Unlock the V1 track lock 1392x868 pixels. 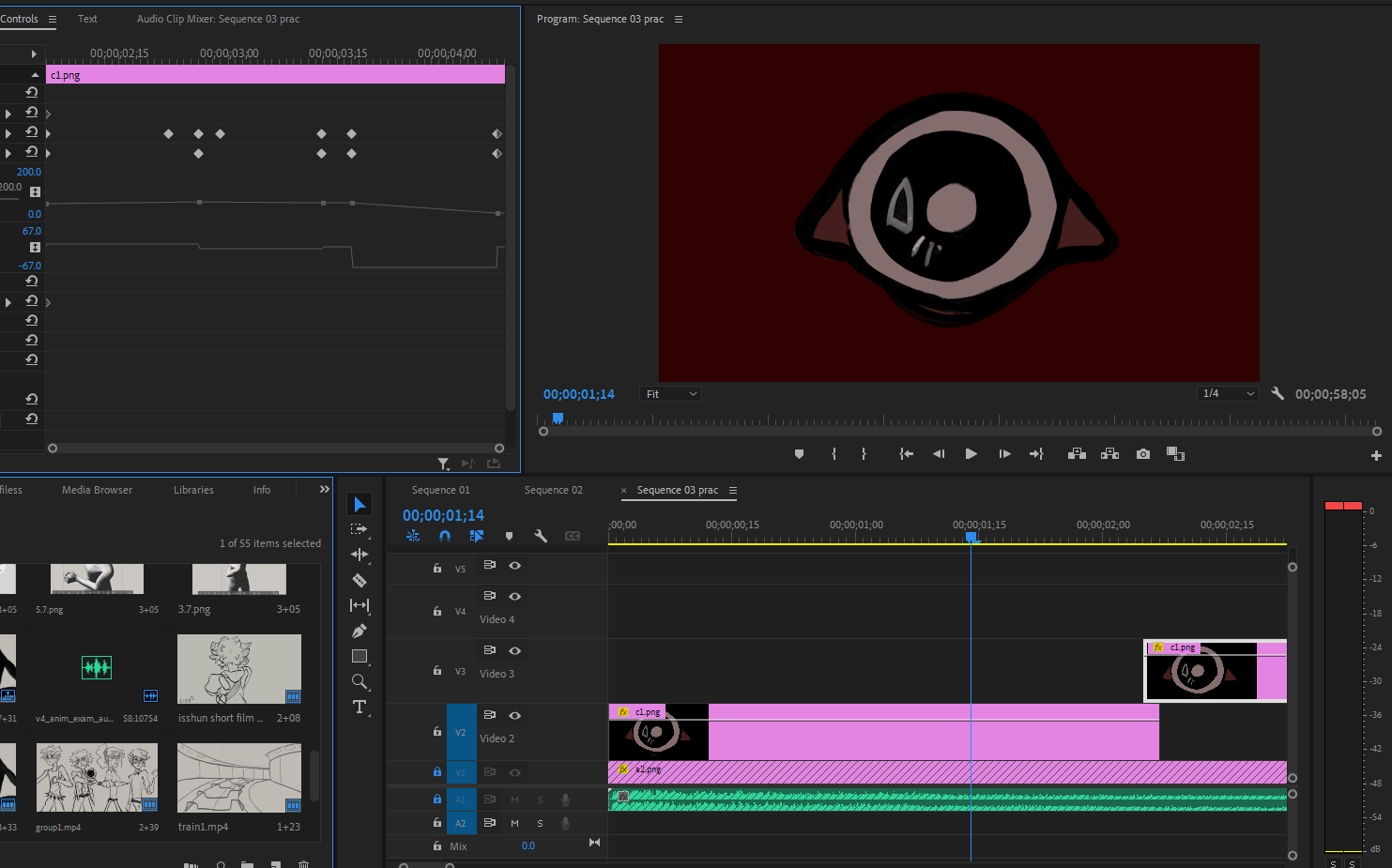pos(437,772)
